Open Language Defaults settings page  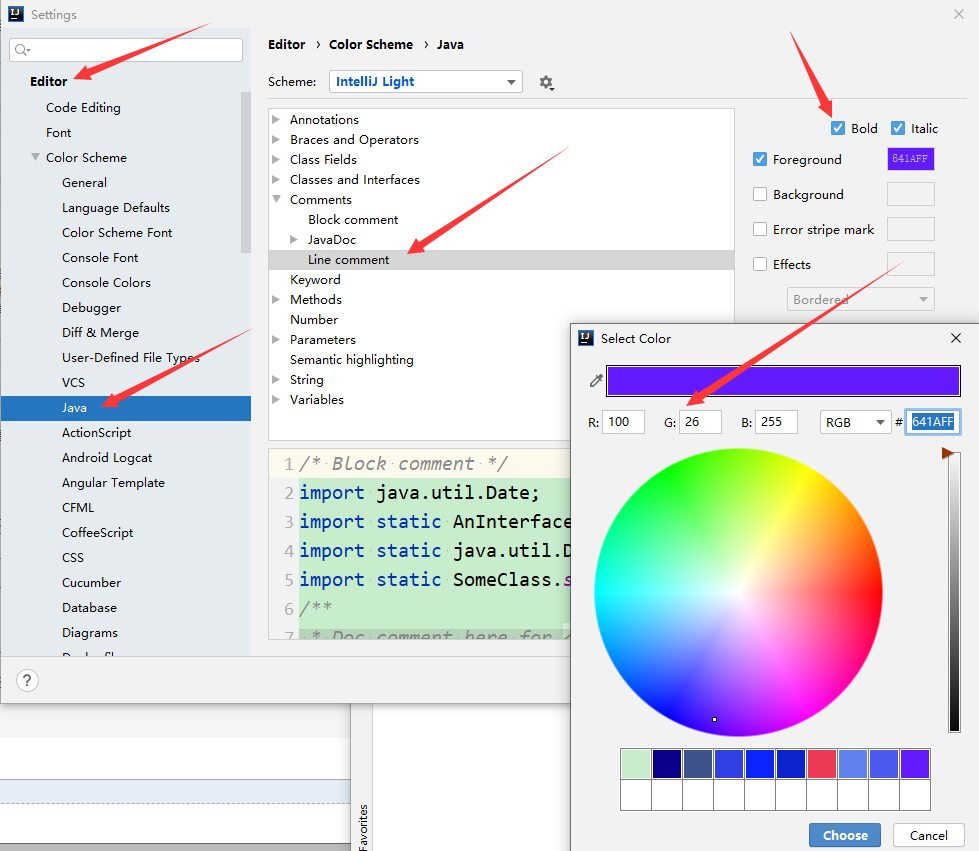(116, 207)
